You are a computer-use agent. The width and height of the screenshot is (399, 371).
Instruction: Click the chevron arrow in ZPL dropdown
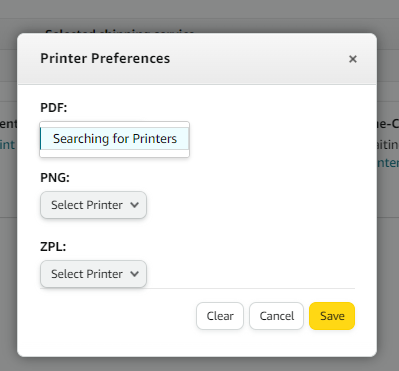click(x=134, y=274)
